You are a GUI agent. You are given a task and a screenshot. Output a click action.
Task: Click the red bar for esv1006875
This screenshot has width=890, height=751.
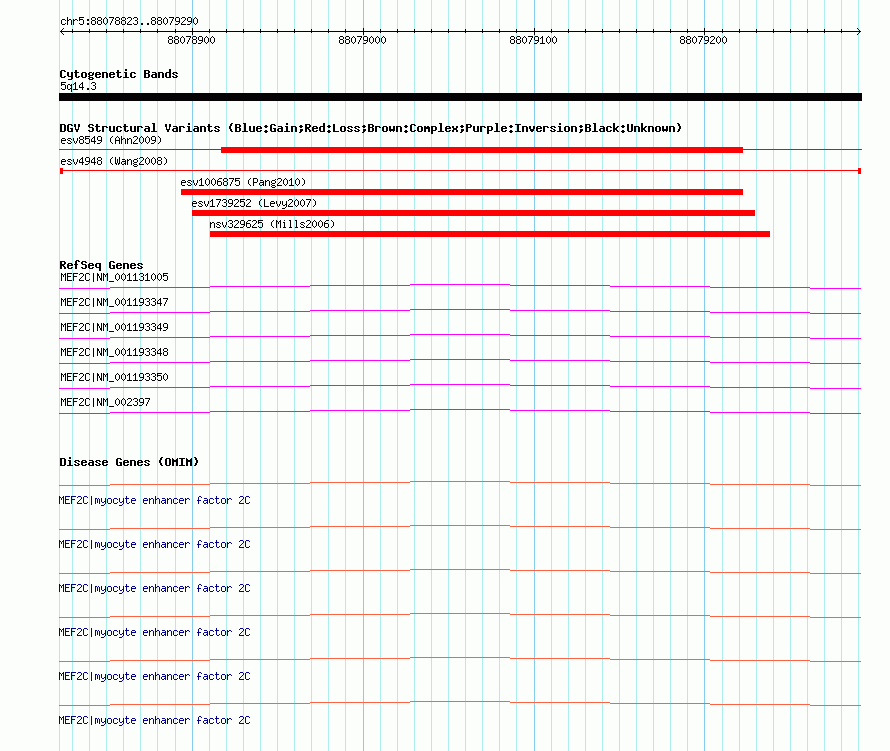pos(462,192)
